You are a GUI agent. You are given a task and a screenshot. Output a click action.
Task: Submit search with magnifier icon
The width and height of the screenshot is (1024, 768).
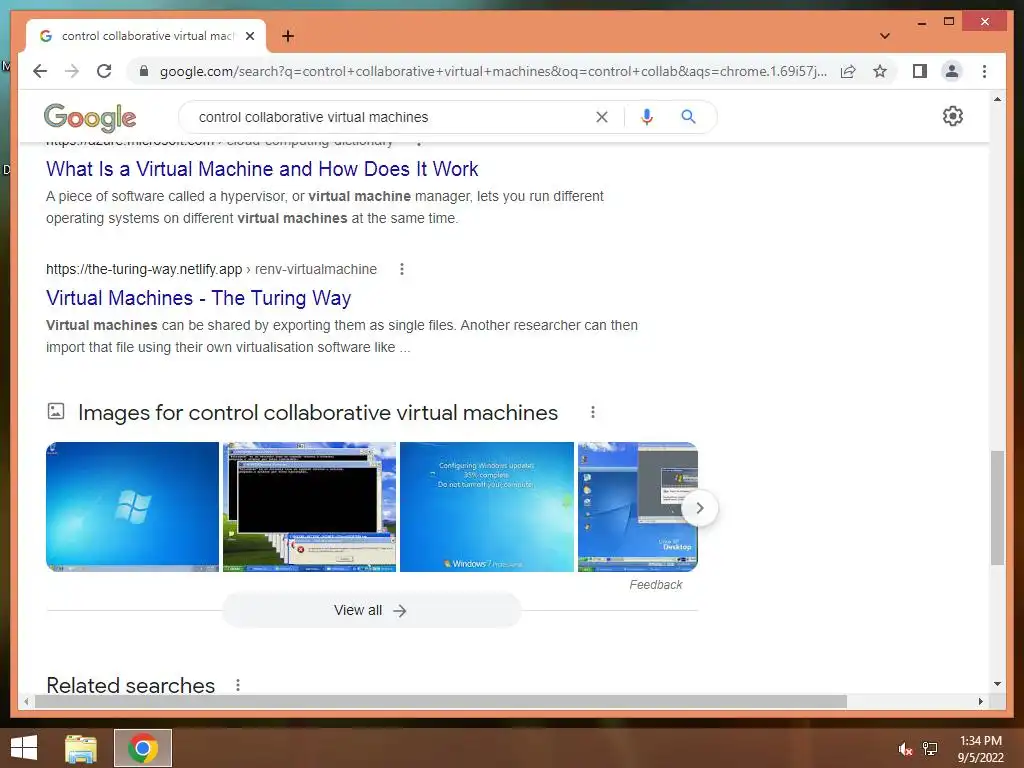[688, 117]
